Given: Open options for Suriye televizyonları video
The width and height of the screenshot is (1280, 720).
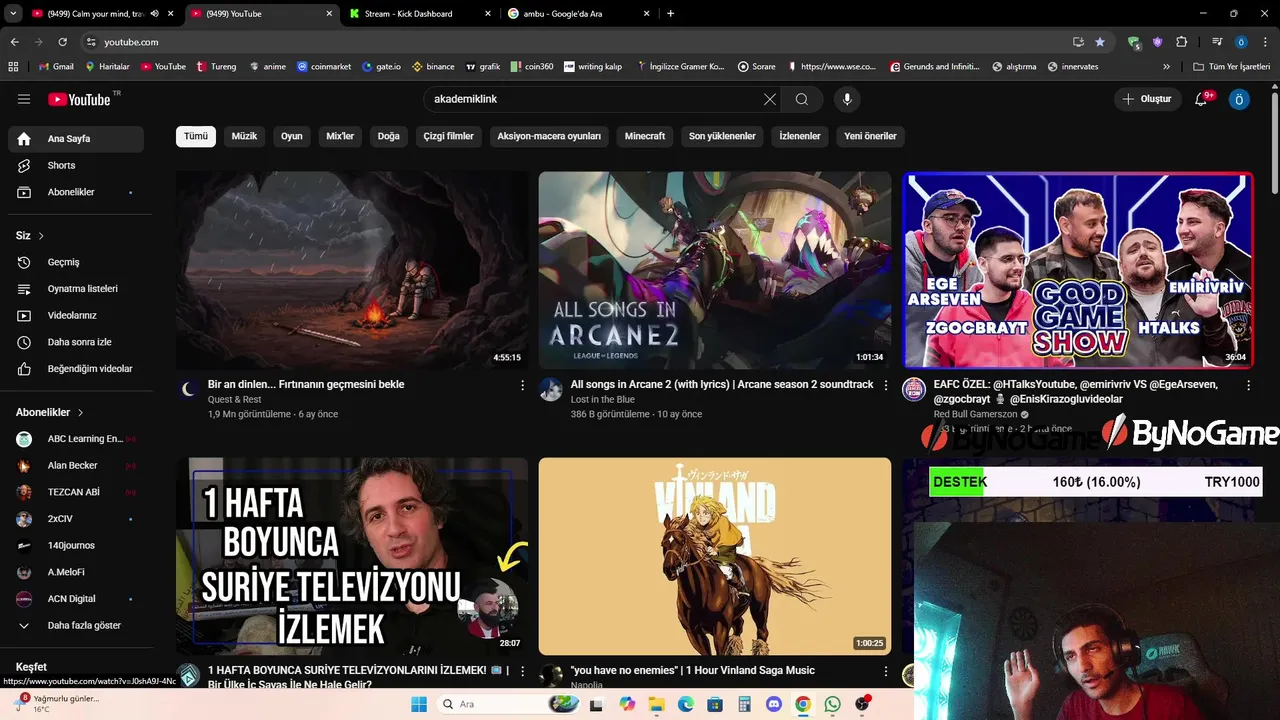Looking at the screenshot, I should [x=522, y=671].
